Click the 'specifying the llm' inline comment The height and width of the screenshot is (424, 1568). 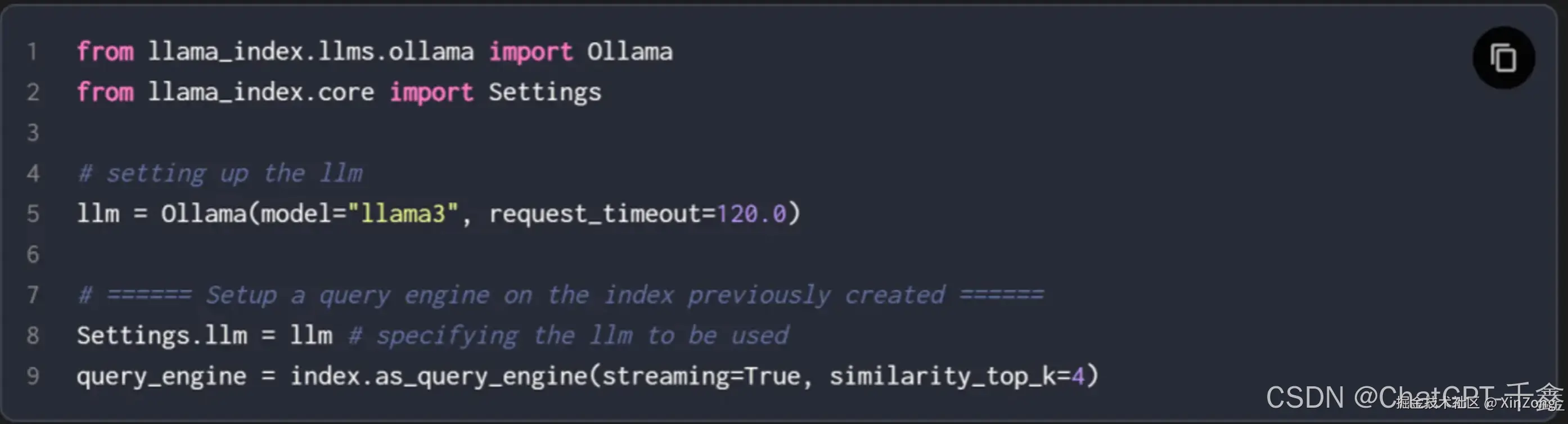point(568,336)
